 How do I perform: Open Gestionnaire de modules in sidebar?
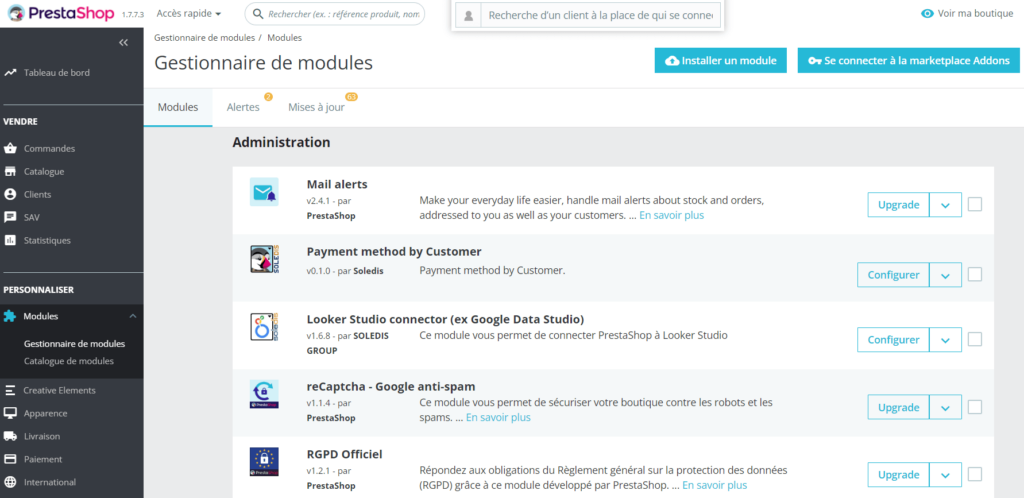tap(74, 343)
